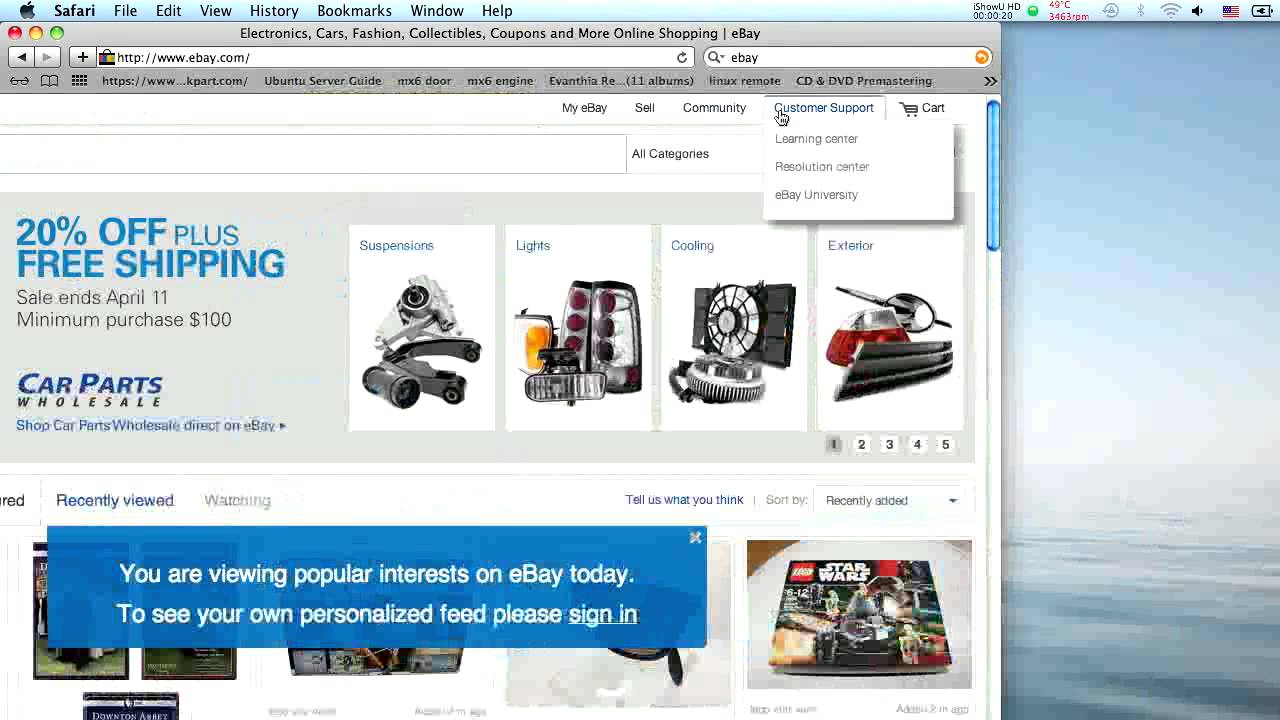Add bookmark with the plus button

click(x=83, y=57)
